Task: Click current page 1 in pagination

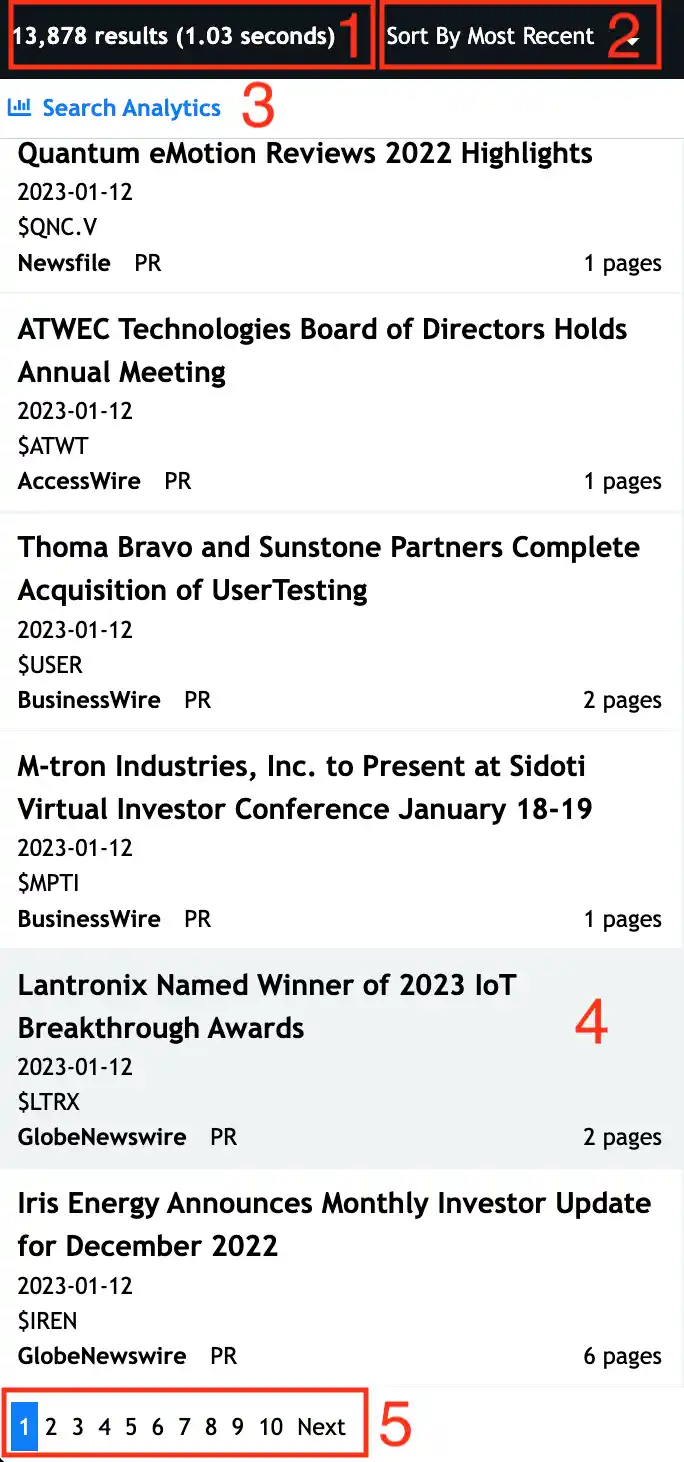Action: [25, 1427]
